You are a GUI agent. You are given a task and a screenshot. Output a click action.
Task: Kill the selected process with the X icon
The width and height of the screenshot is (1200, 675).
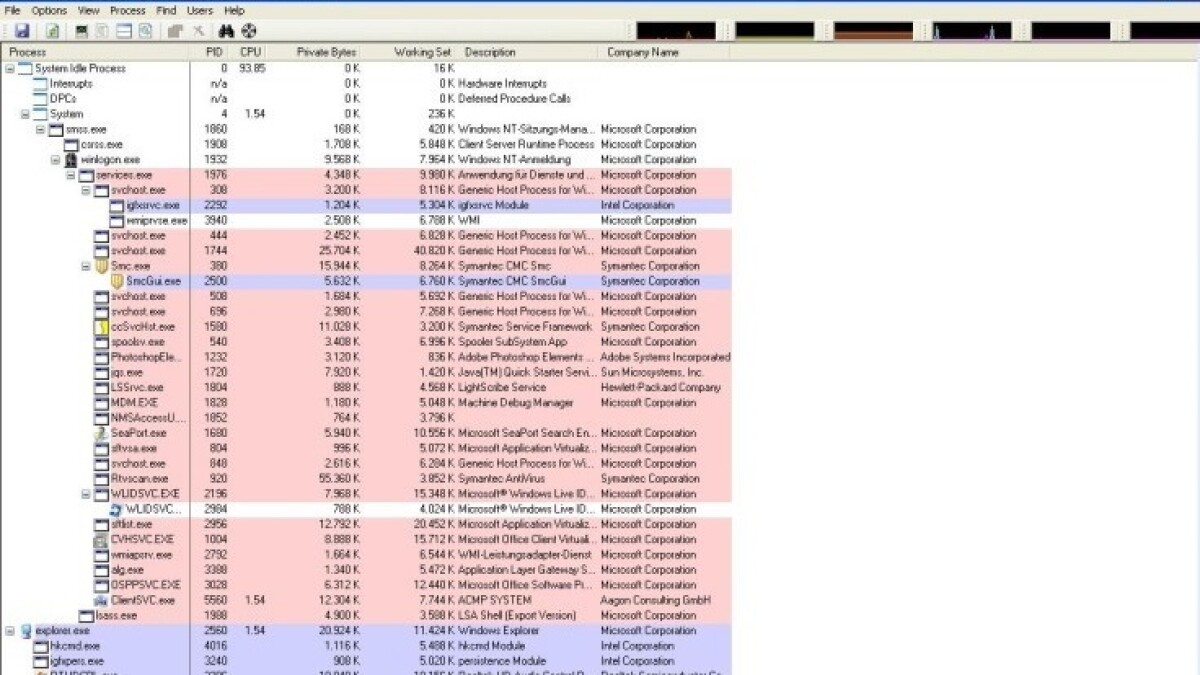coord(198,31)
